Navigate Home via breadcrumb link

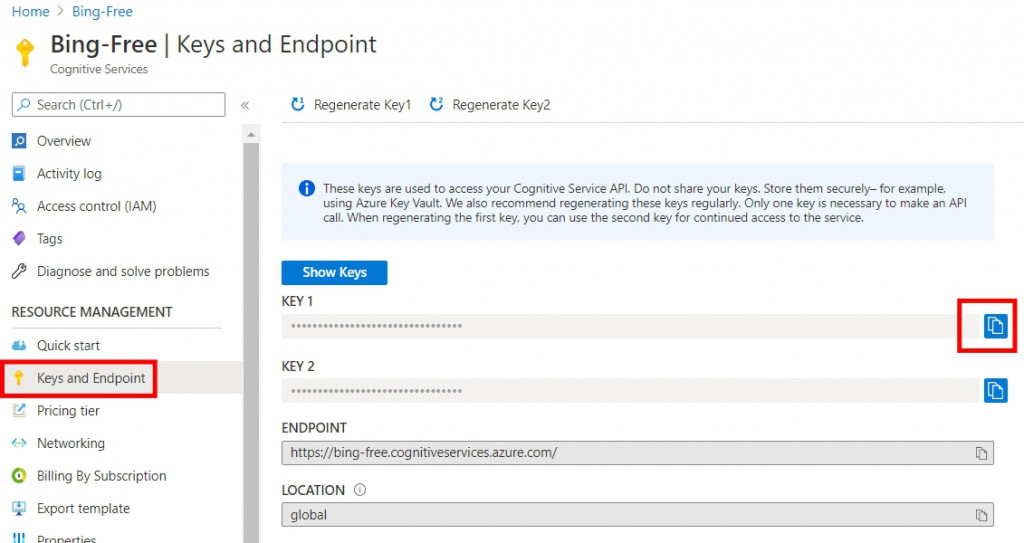[x=30, y=12]
